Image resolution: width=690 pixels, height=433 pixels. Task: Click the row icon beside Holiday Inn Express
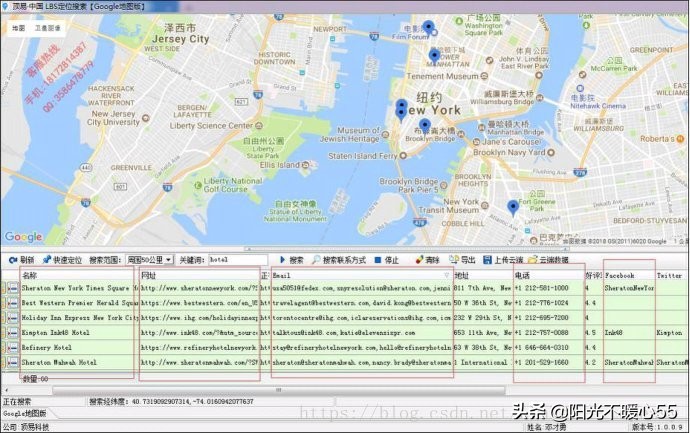(13, 318)
